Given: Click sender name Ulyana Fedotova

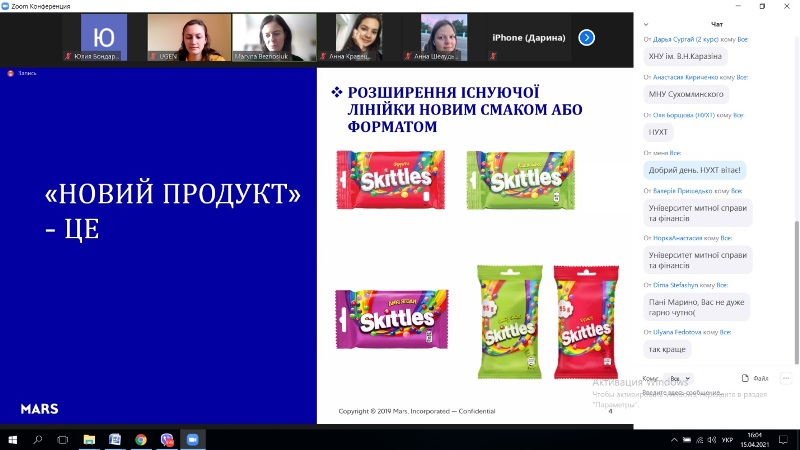Looking at the screenshot, I should pyautogui.click(x=677, y=332).
